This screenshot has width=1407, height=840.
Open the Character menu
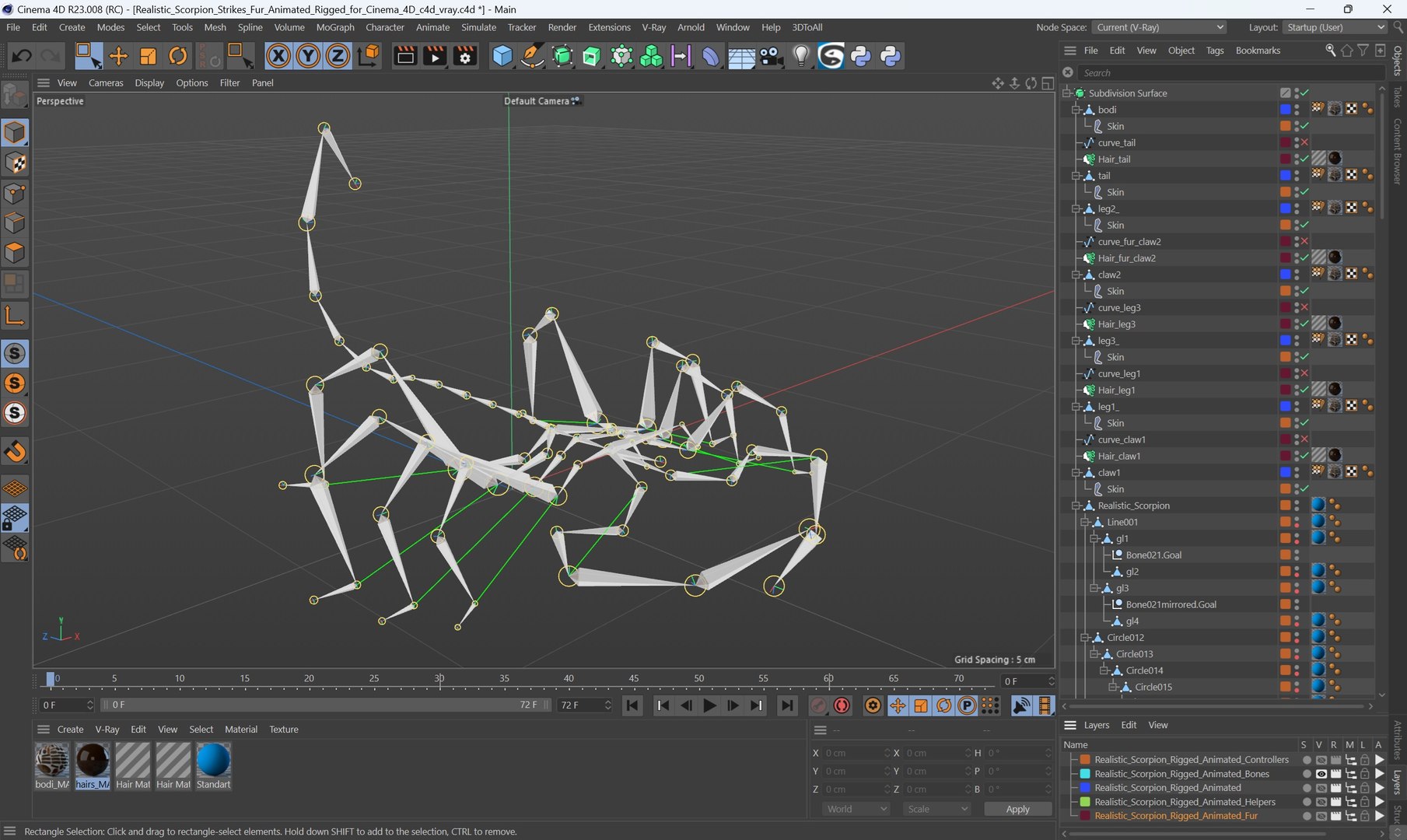pos(385,27)
